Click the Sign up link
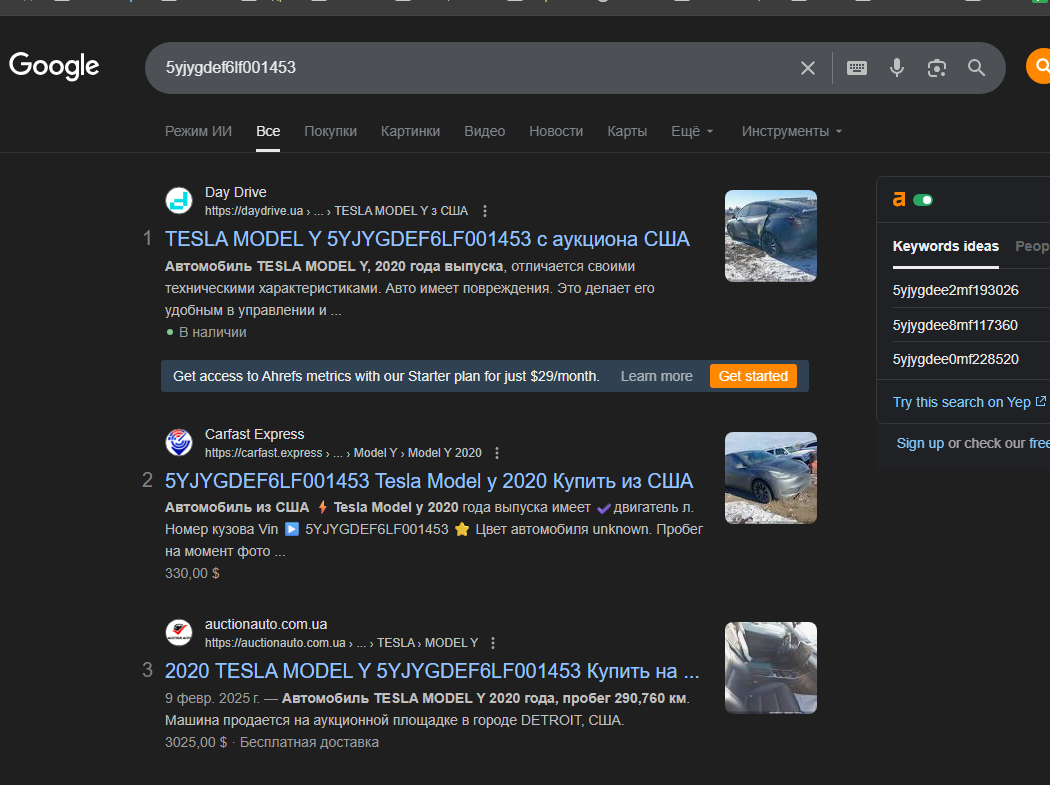Image resolution: width=1050 pixels, height=785 pixels. 920,443
